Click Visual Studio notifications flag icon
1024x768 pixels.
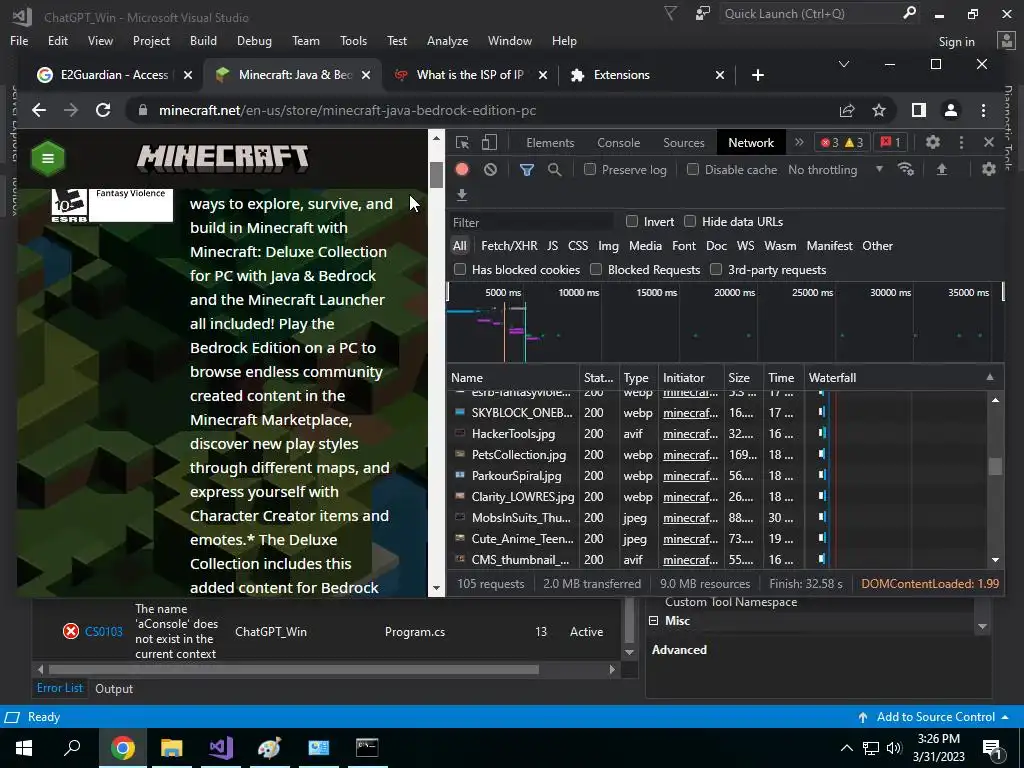[x=671, y=13]
